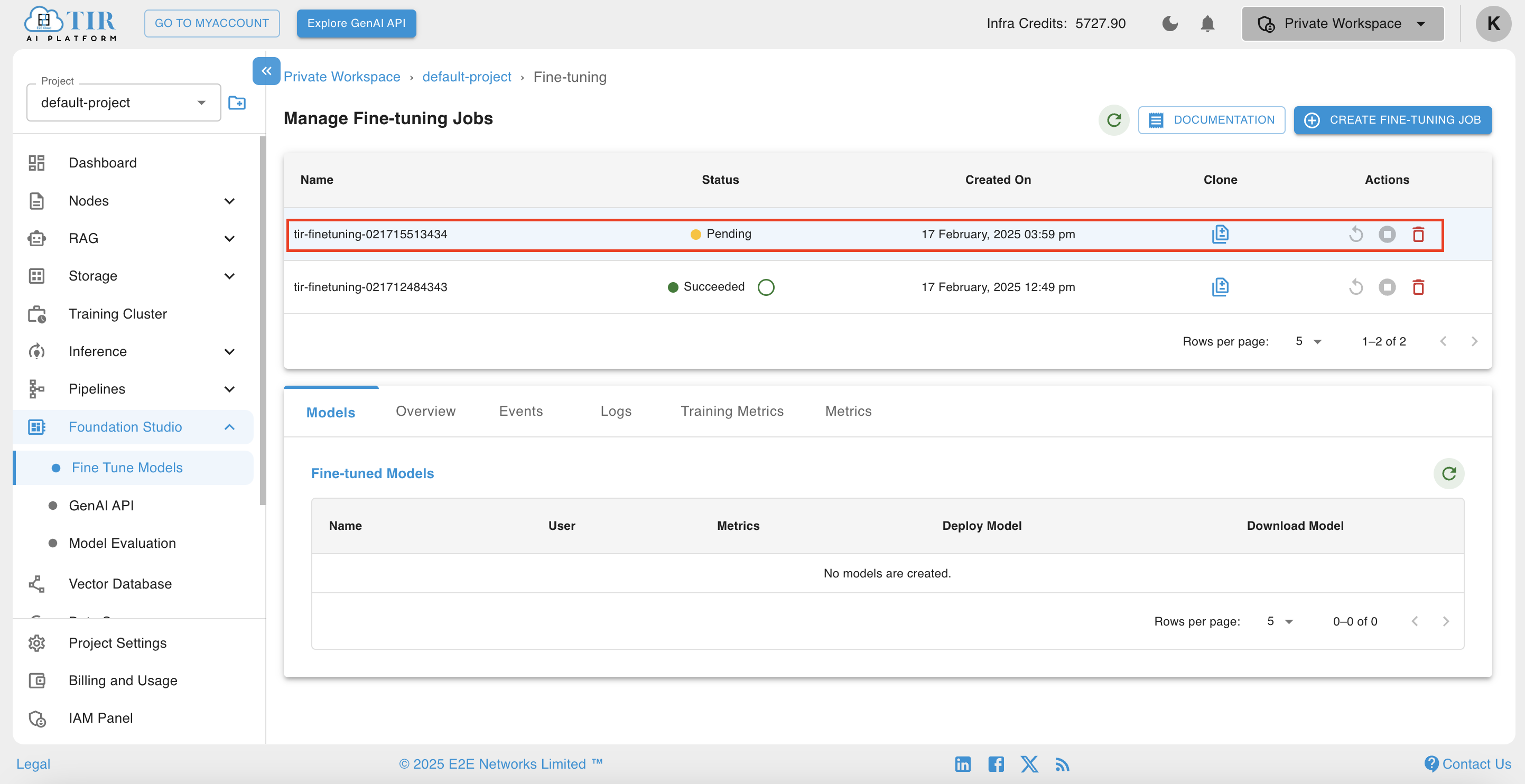Delete the tir-finetuning-021715513434 job
1525x784 pixels.
click(1418, 235)
